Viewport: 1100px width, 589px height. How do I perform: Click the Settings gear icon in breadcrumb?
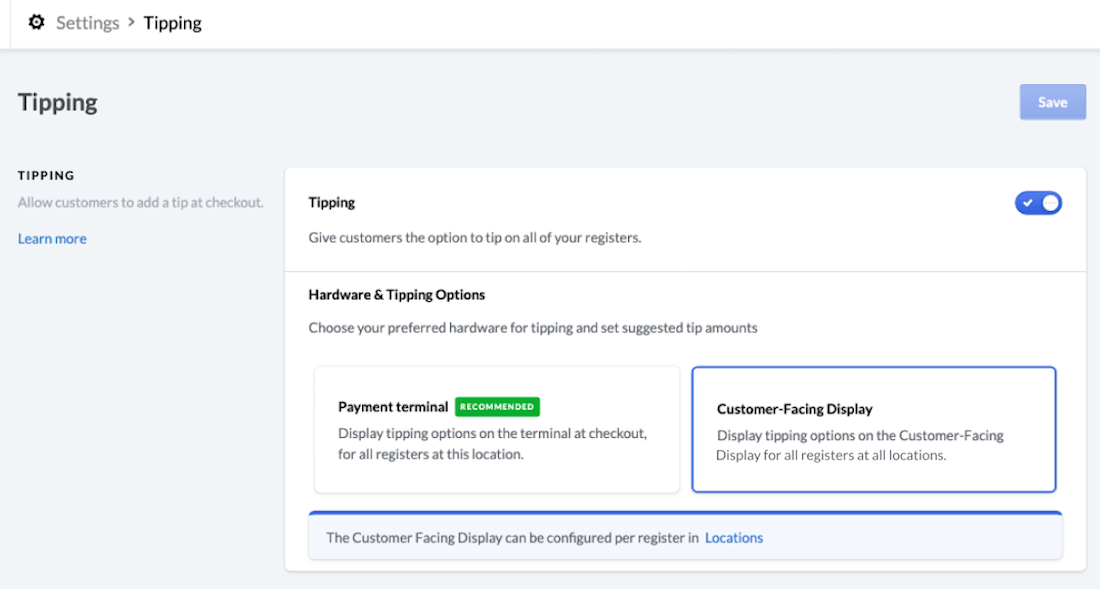point(36,22)
